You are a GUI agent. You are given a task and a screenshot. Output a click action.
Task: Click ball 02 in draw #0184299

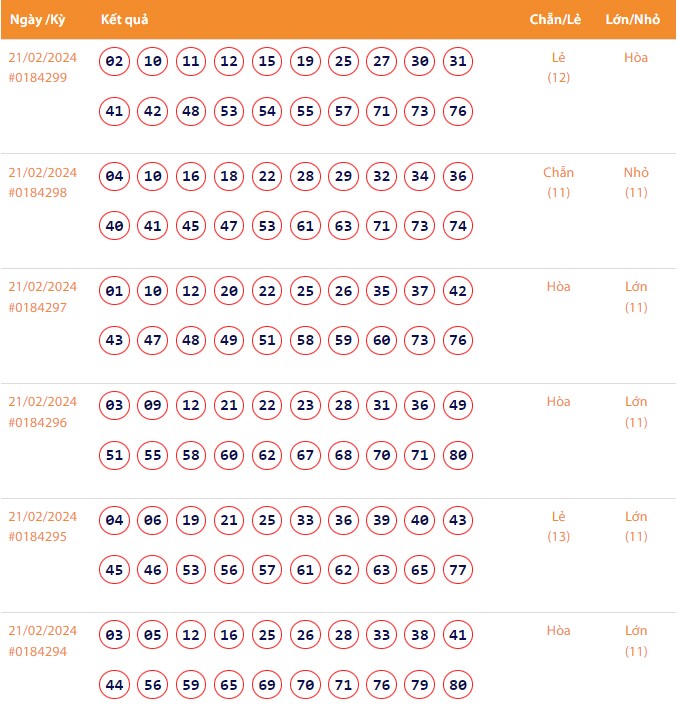115,62
